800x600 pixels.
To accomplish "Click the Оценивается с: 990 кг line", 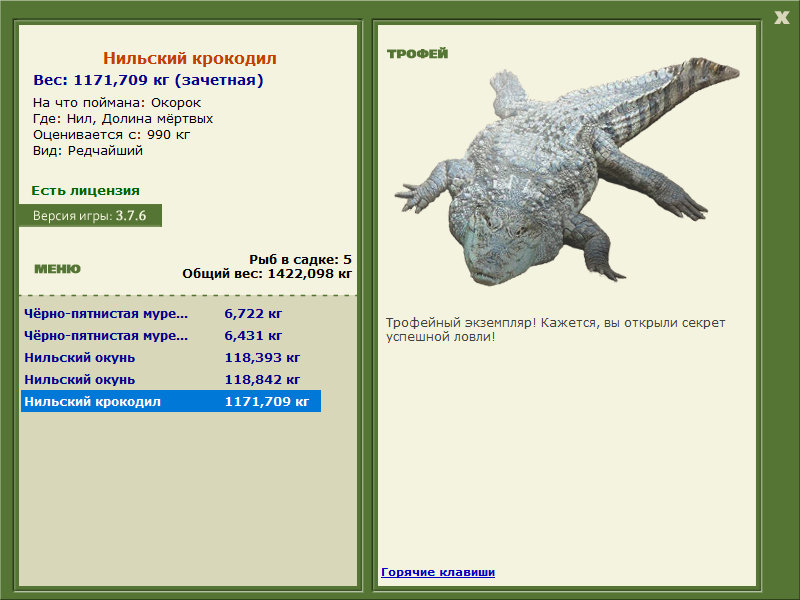I will [112, 135].
